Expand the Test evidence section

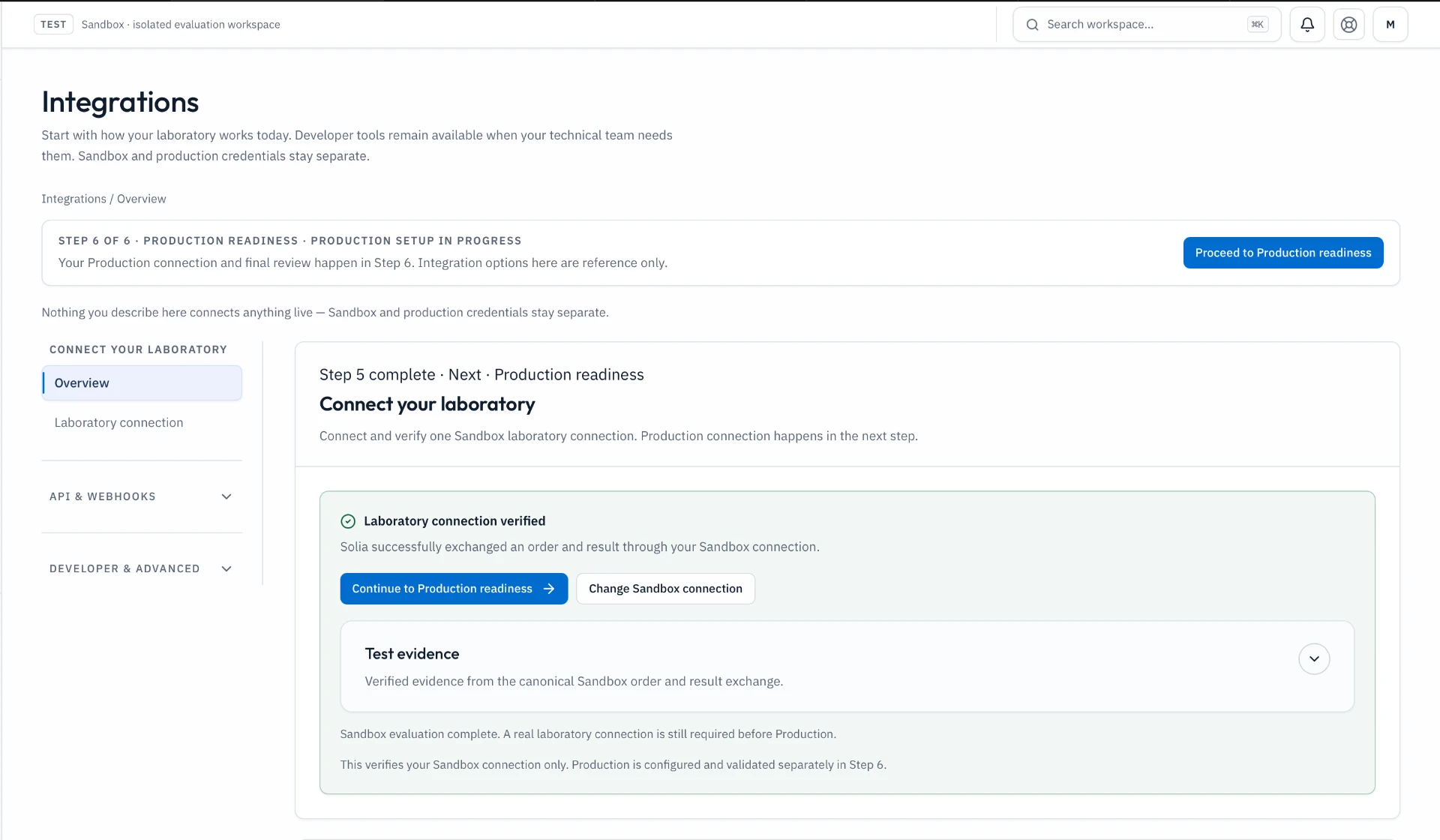pyautogui.click(x=1314, y=658)
